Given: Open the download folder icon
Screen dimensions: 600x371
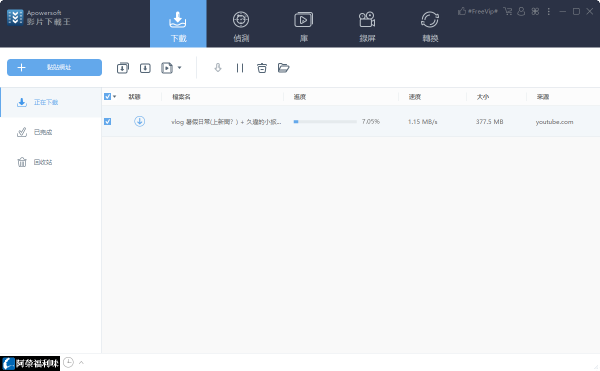Looking at the screenshot, I should pyautogui.click(x=284, y=68).
